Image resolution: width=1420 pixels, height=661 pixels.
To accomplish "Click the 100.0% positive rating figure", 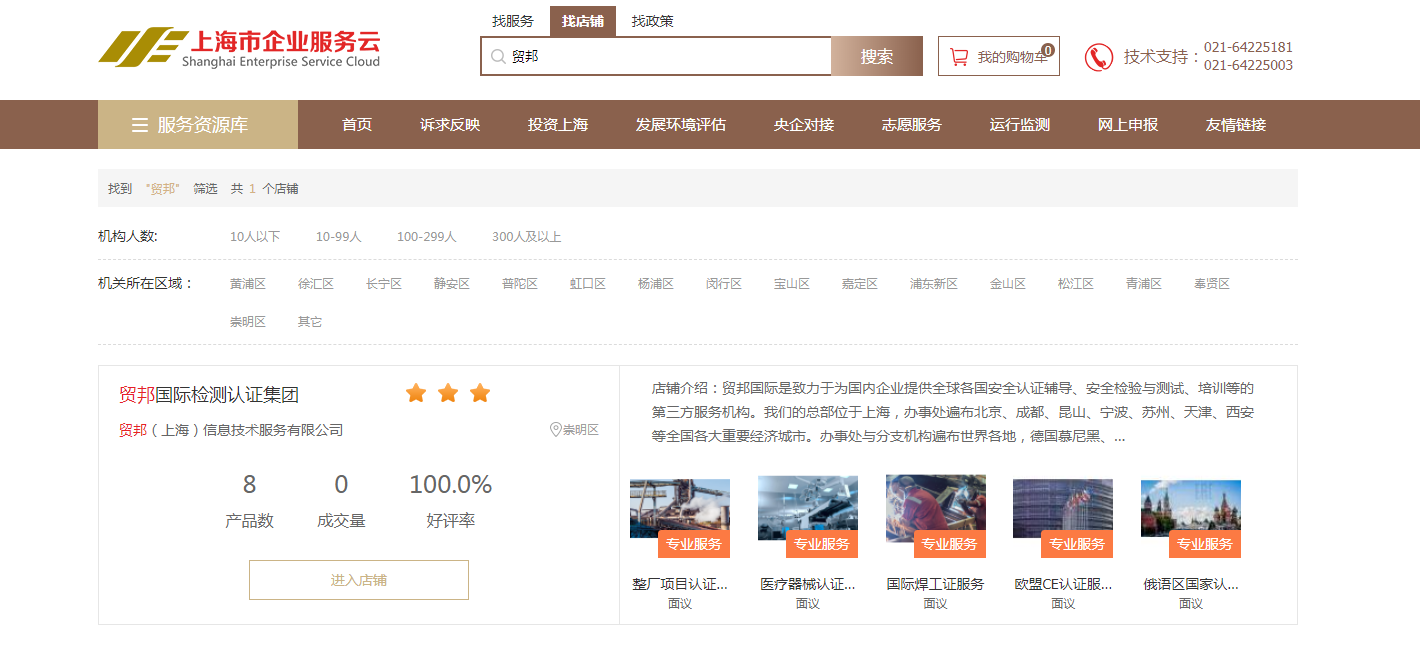I will (450, 485).
